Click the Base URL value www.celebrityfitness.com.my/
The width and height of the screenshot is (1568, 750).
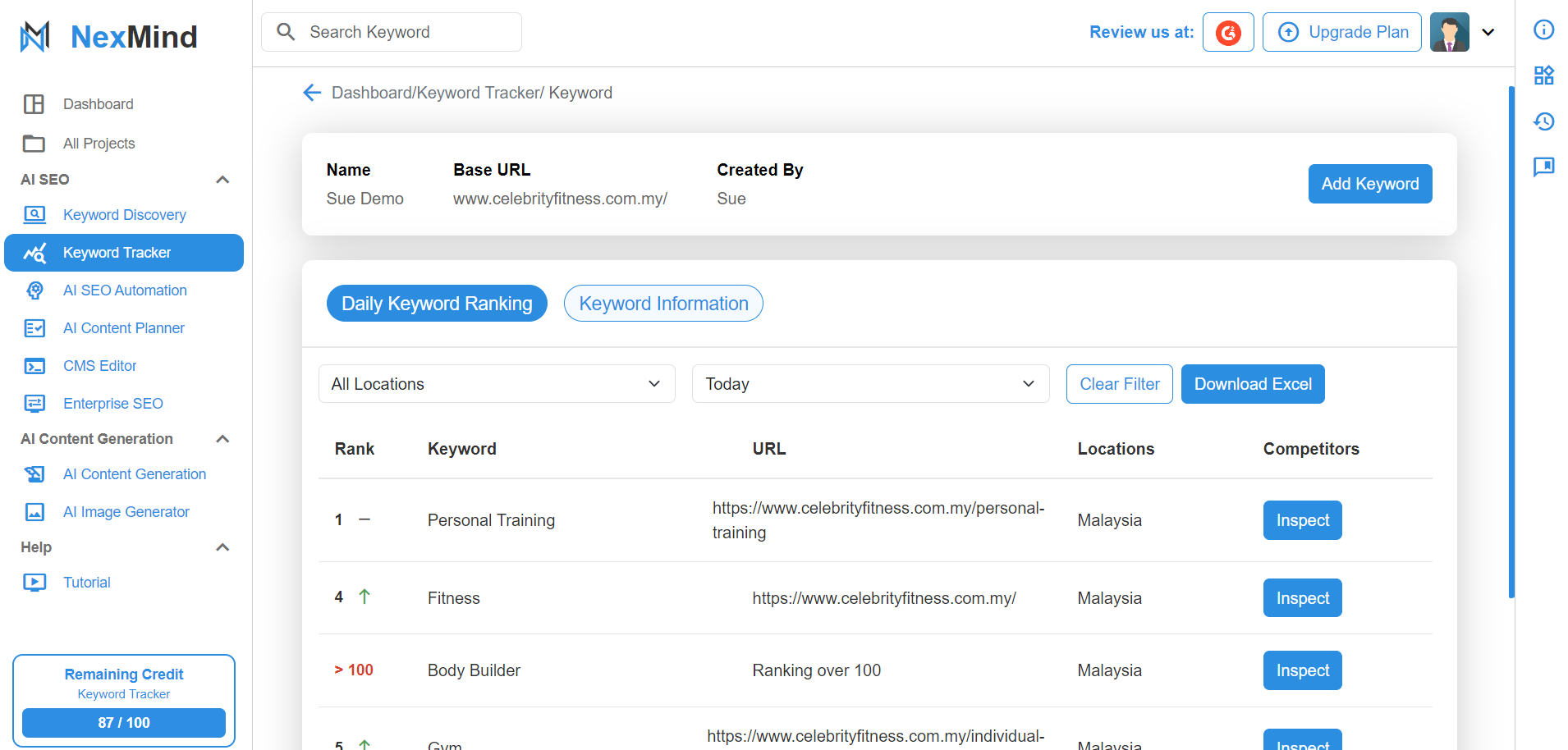[x=560, y=199]
